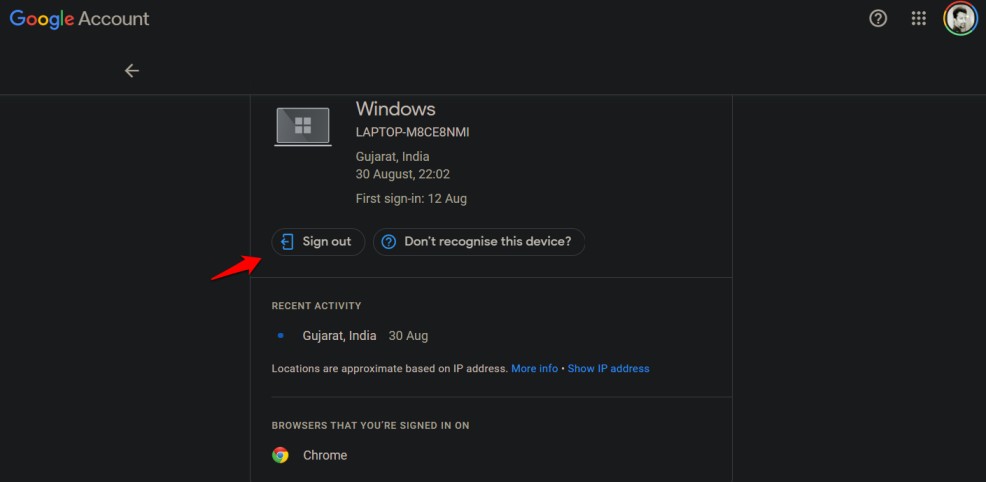Click Don't recognise this device? button

pos(479,242)
